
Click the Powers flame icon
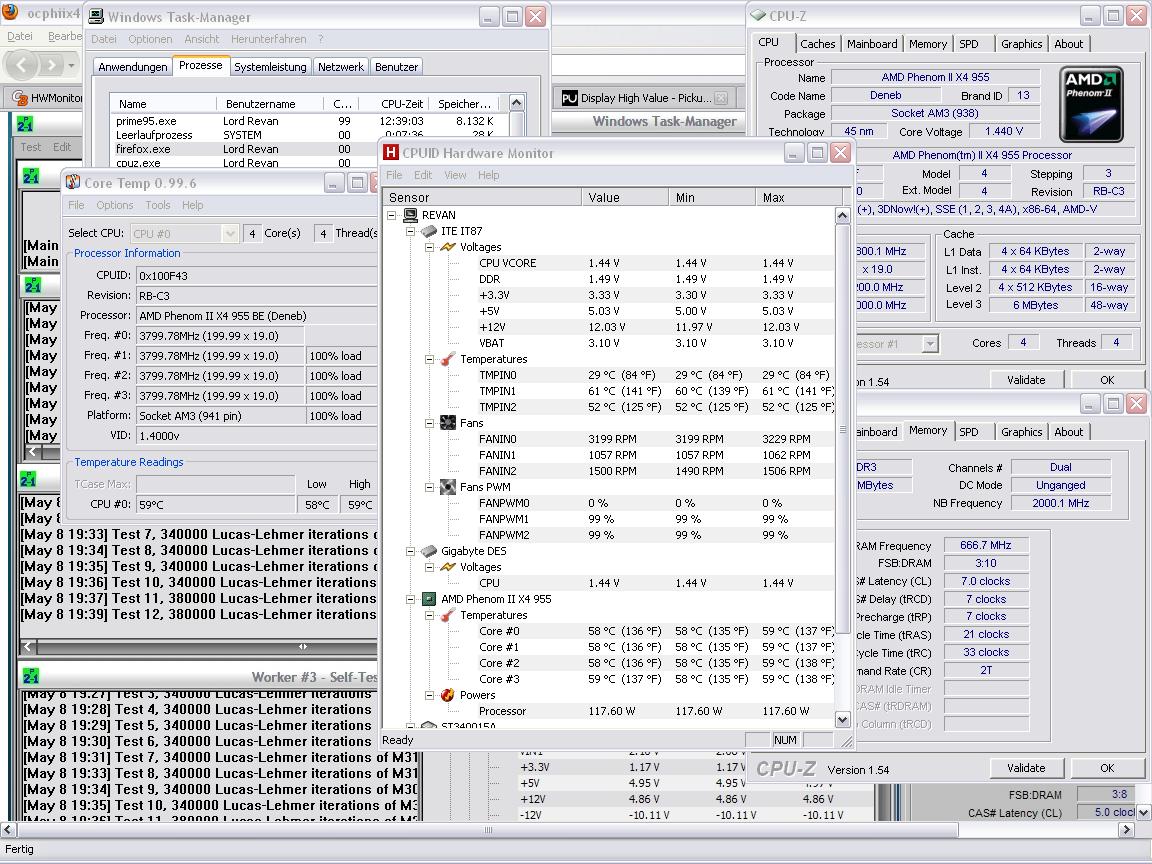447,695
